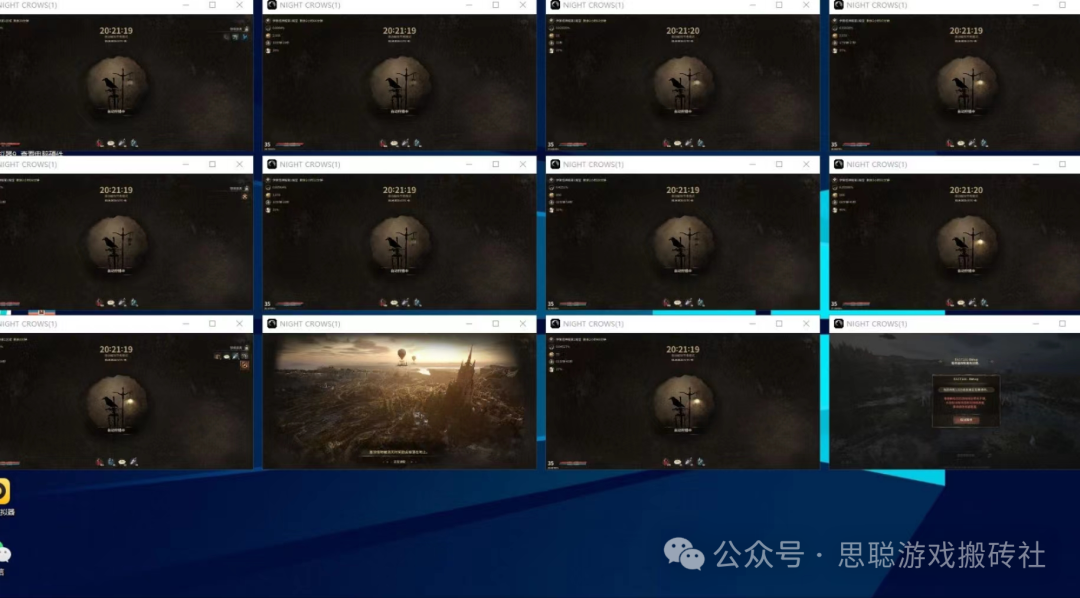Click the level 35 indicator in the second middle-row window
This screenshot has height=598, width=1080.
(x=268, y=304)
